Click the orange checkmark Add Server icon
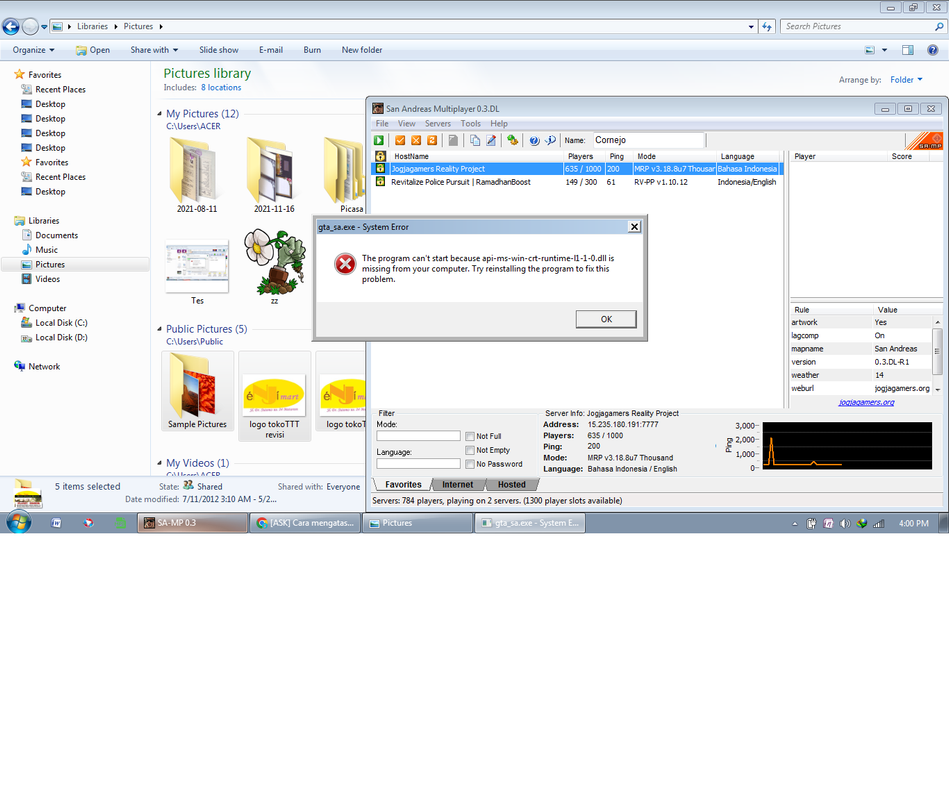This screenshot has width=949, height=800. click(x=400, y=140)
